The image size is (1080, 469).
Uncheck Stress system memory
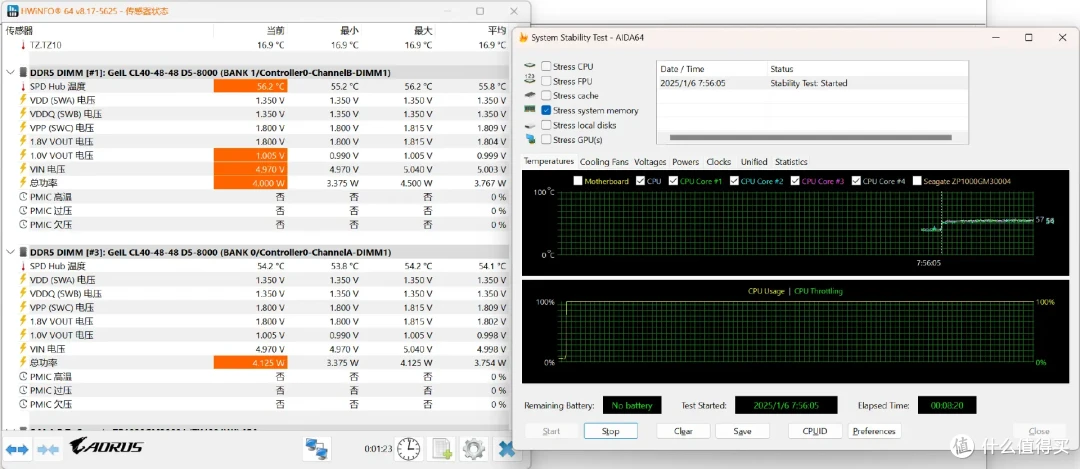546,110
